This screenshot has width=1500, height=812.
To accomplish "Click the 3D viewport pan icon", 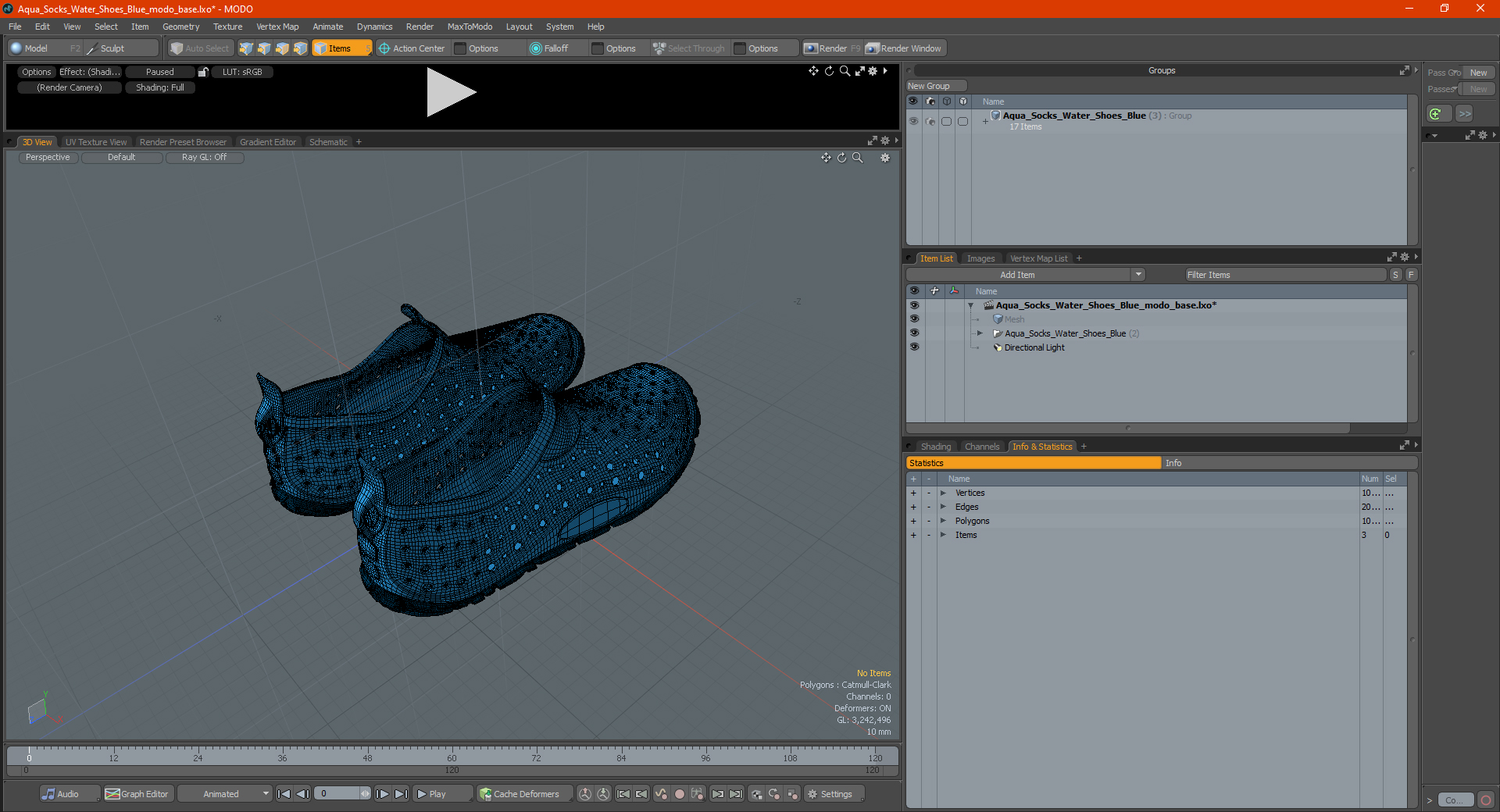I will [x=826, y=158].
